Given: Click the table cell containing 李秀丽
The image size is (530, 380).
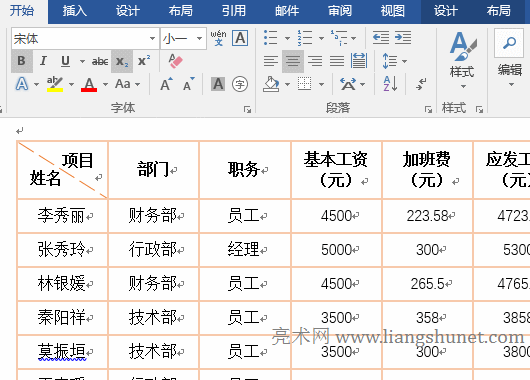Looking at the screenshot, I should coord(63,216).
